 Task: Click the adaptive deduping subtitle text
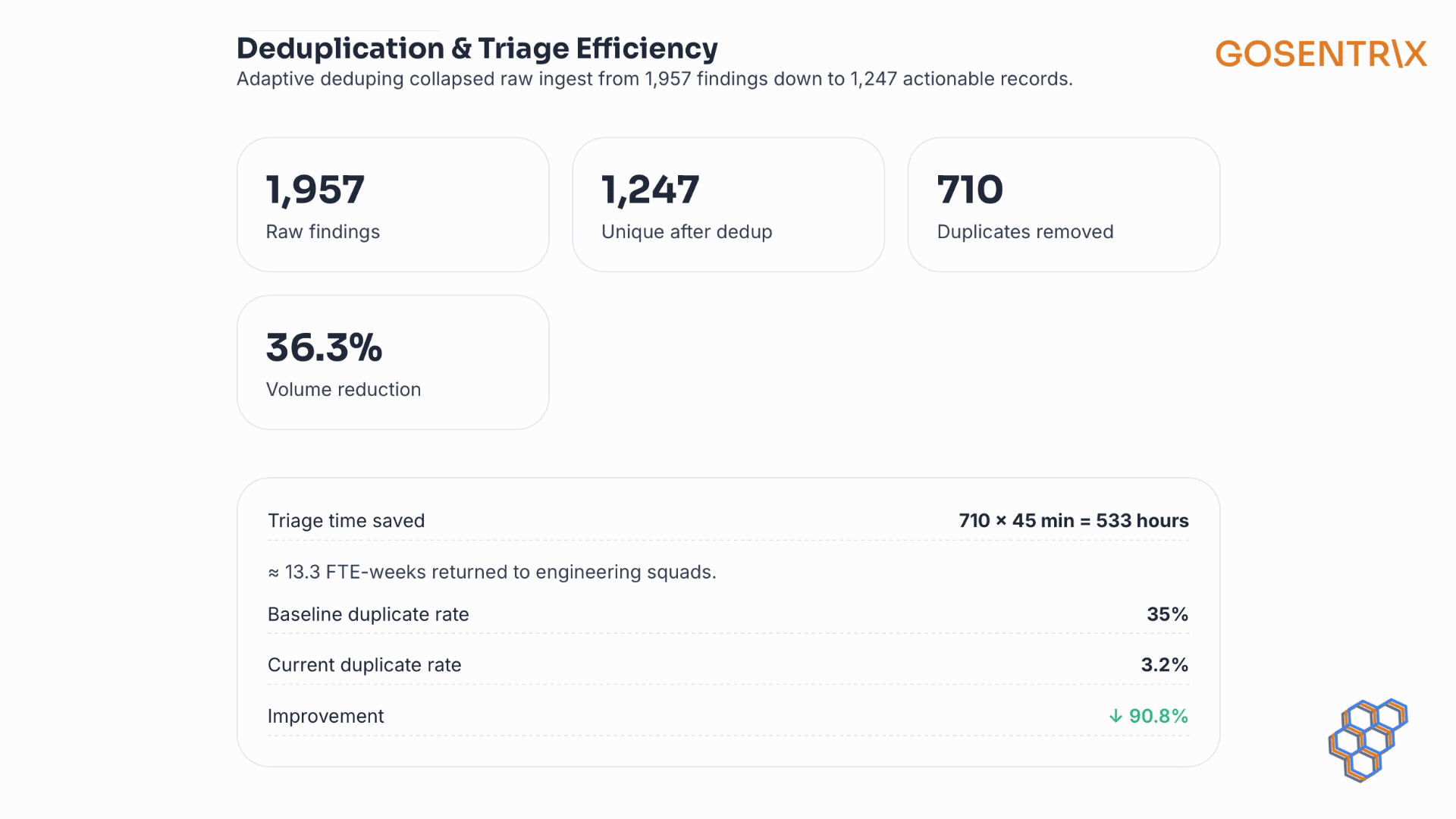pos(654,79)
